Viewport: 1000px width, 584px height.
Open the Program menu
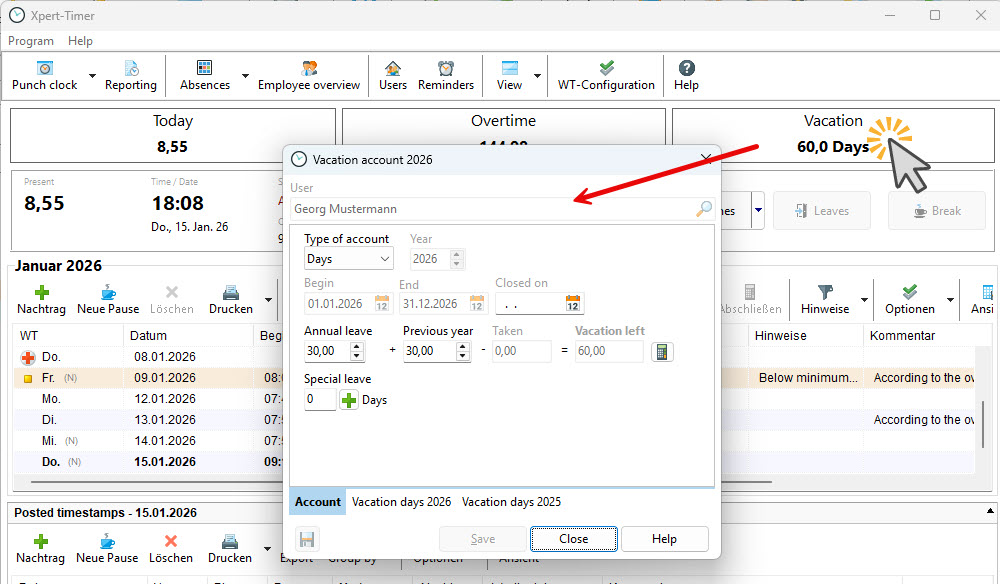tap(31, 41)
